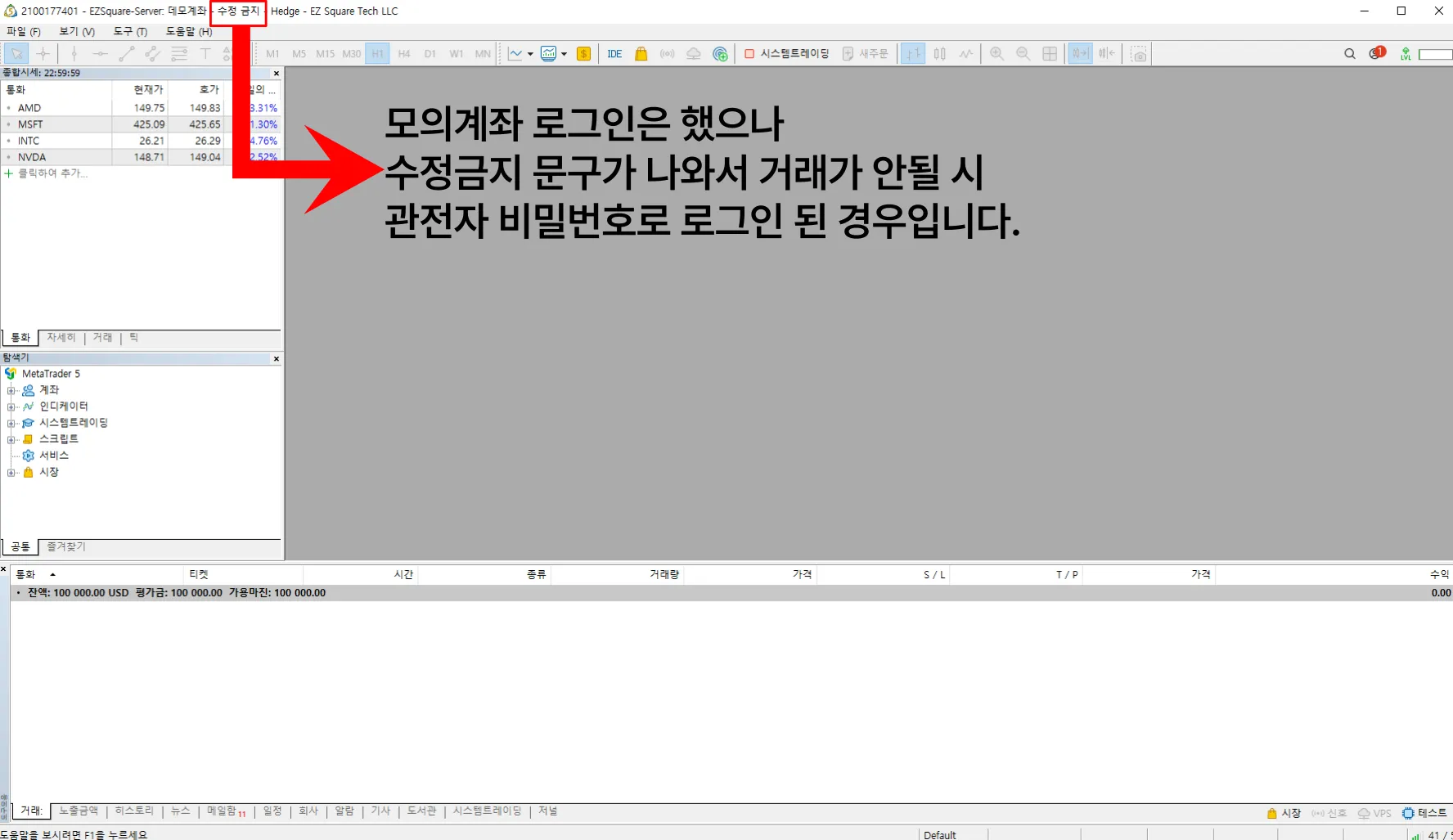
Task: Open the 메일함 tab in toolbox
Action: [226, 811]
